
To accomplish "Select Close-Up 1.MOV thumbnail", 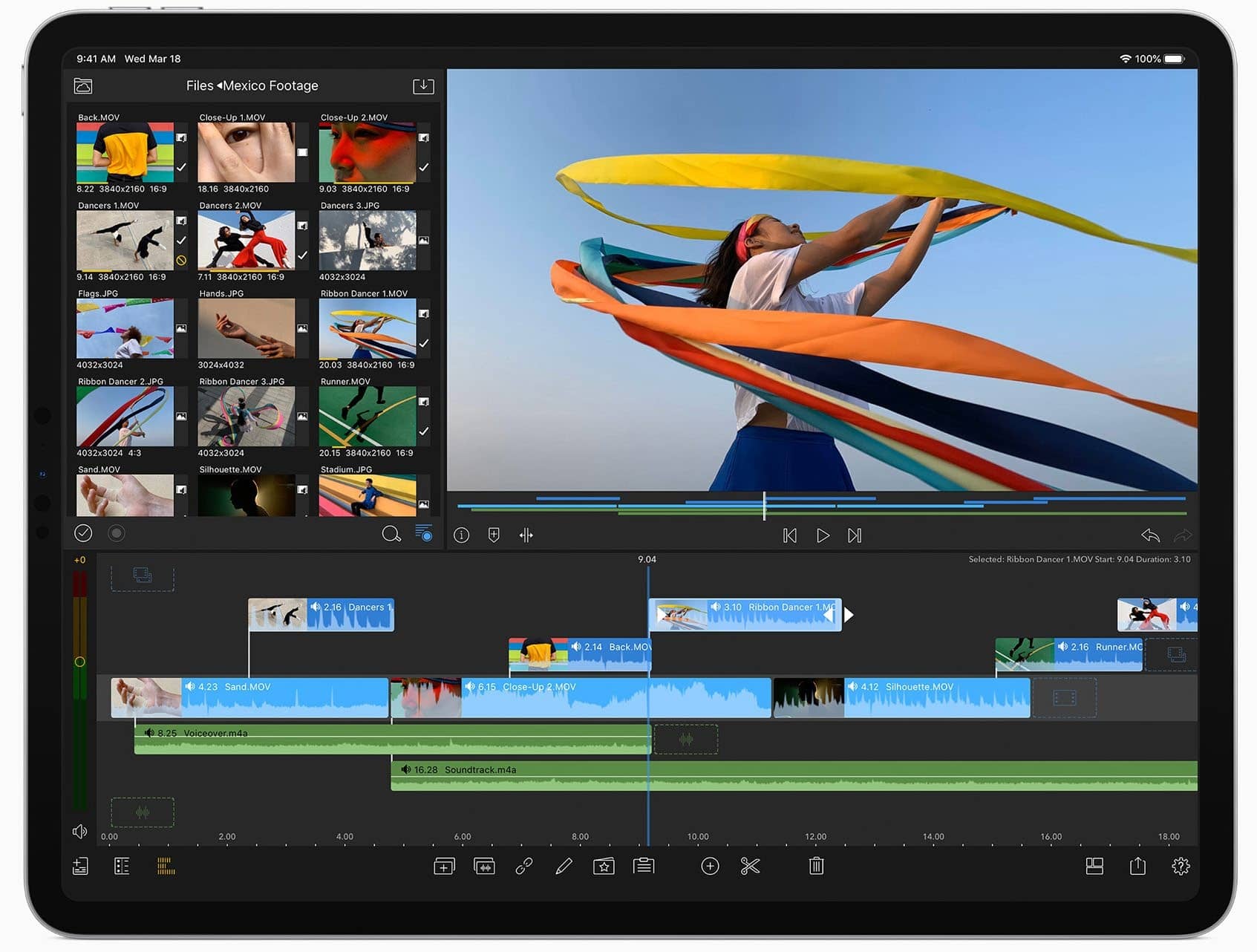I will point(246,153).
